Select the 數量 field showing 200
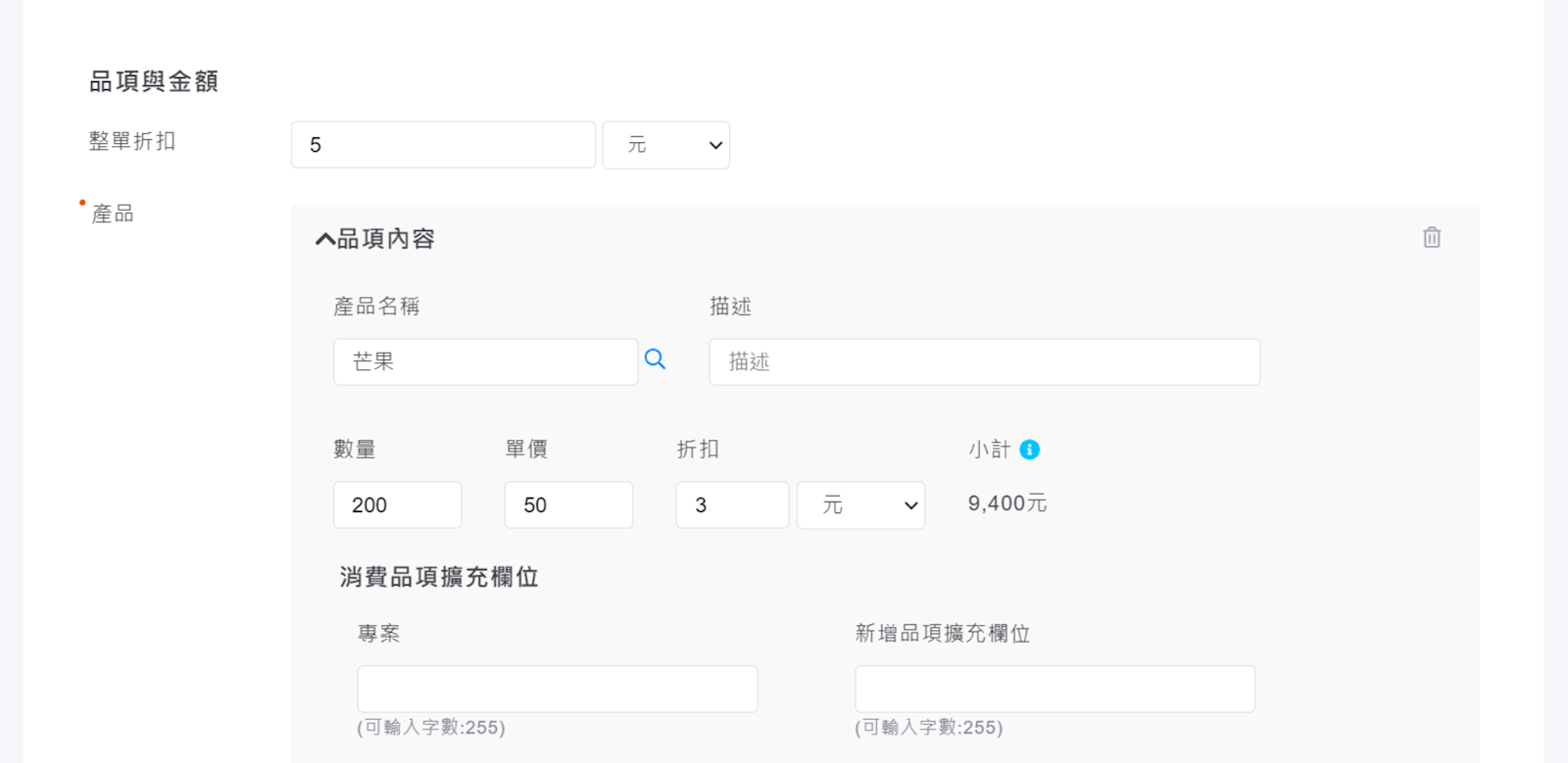 tap(397, 505)
